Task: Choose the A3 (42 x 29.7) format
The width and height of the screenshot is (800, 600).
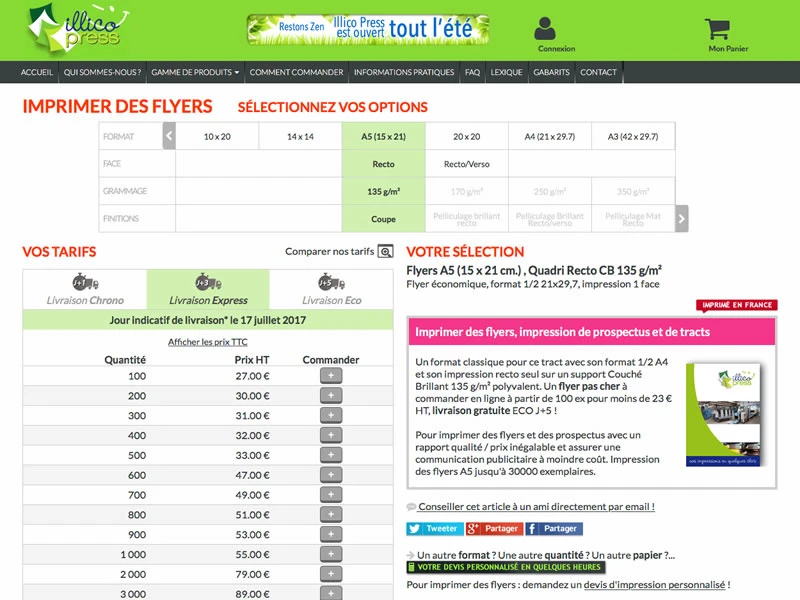Action: pyautogui.click(x=633, y=136)
